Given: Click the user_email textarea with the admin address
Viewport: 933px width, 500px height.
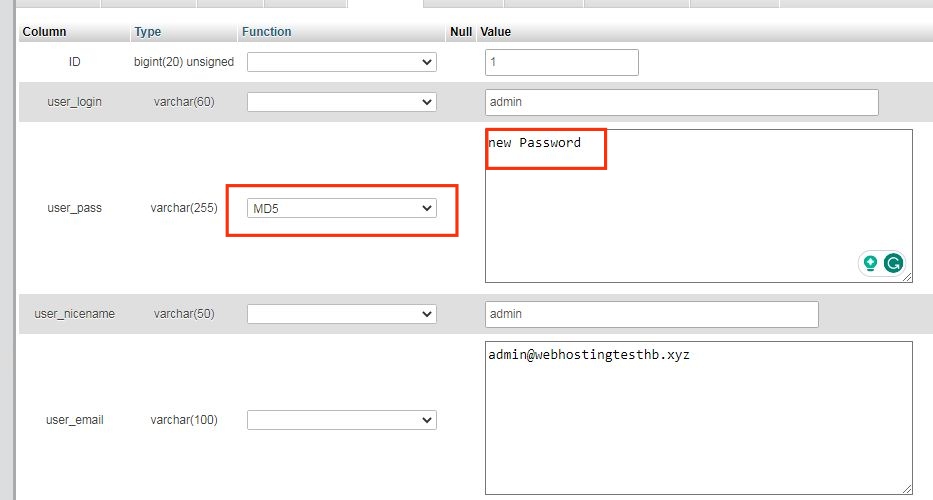Looking at the screenshot, I should [699, 418].
